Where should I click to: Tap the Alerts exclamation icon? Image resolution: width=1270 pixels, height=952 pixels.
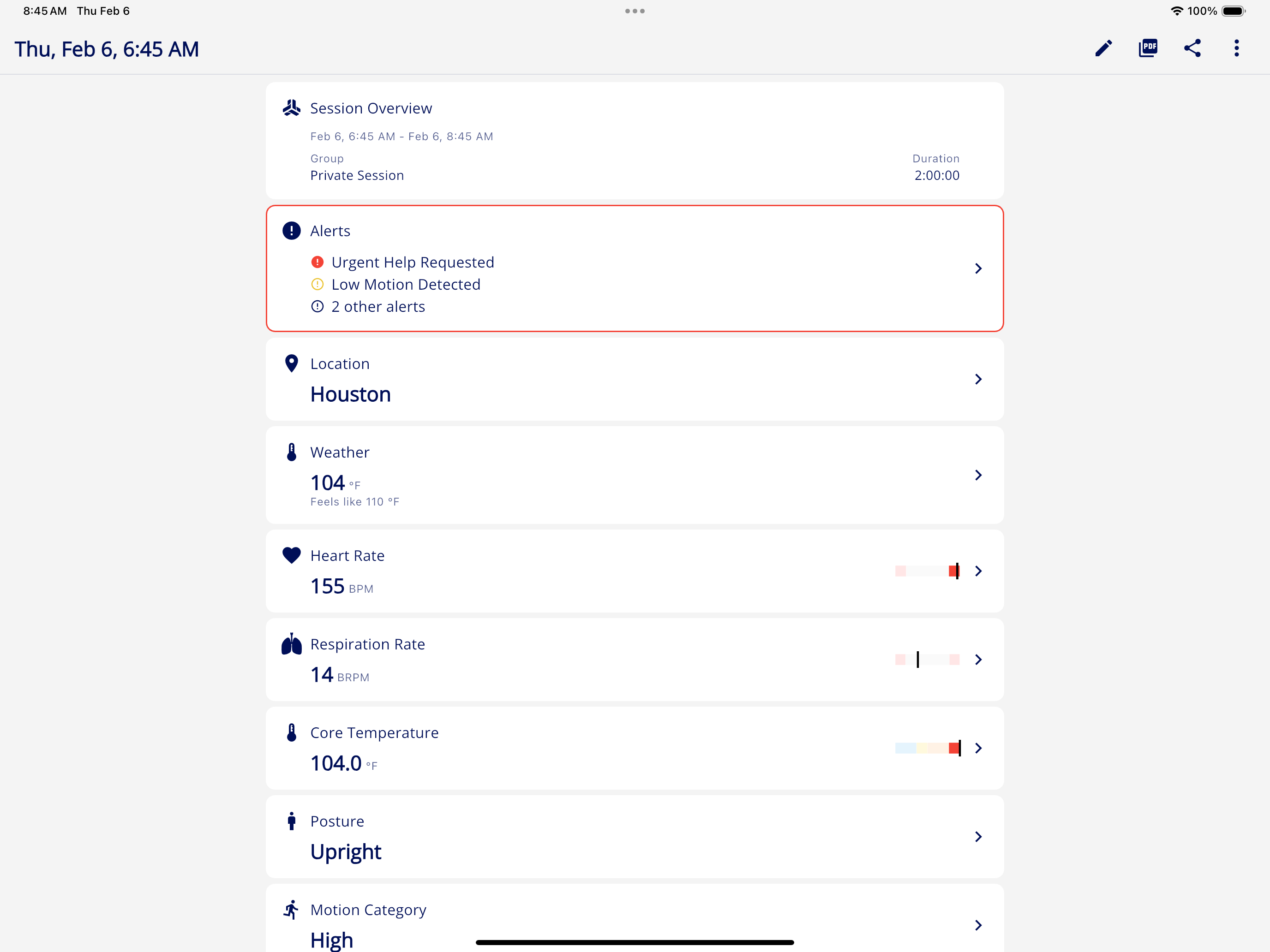(x=292, y=231)
